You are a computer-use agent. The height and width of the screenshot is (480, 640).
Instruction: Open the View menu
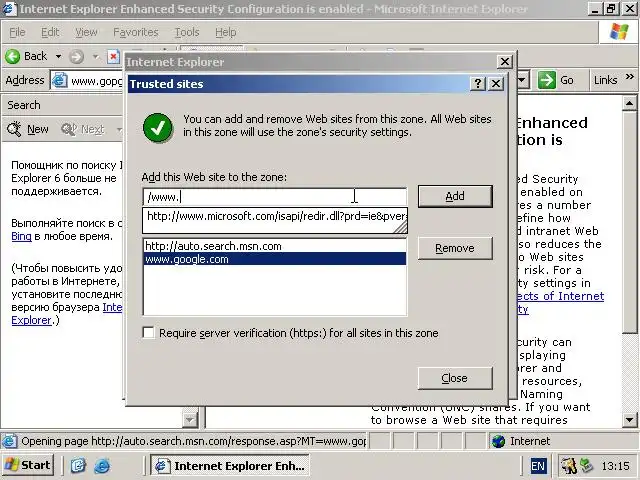86,32
